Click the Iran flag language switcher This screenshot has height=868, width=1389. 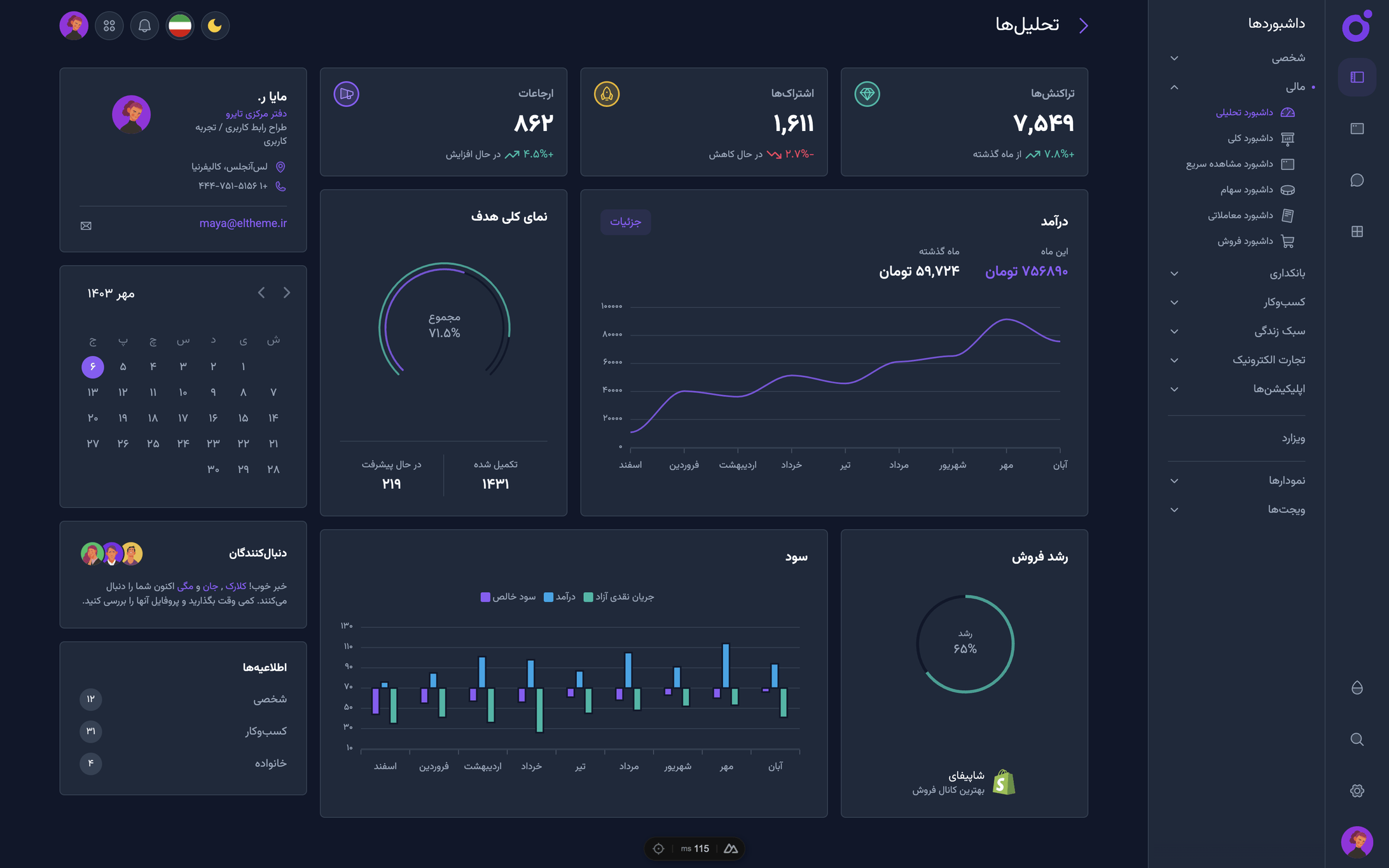[180, 26]
